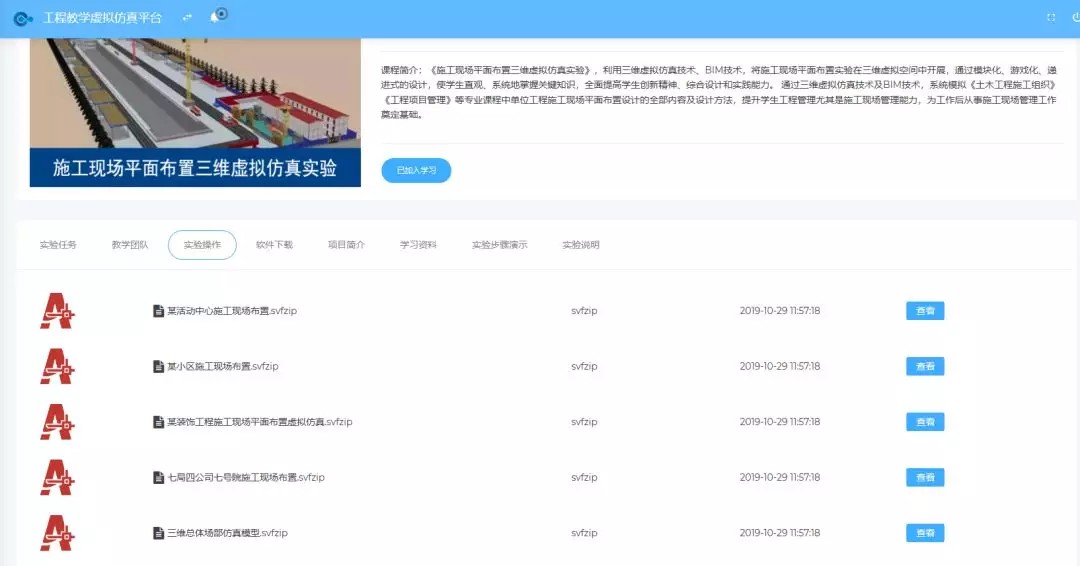The image size is (1080, 566).
Task: Click 查看 for 三维总体场部仿真模型.svfzip
Action: (925, 533)
